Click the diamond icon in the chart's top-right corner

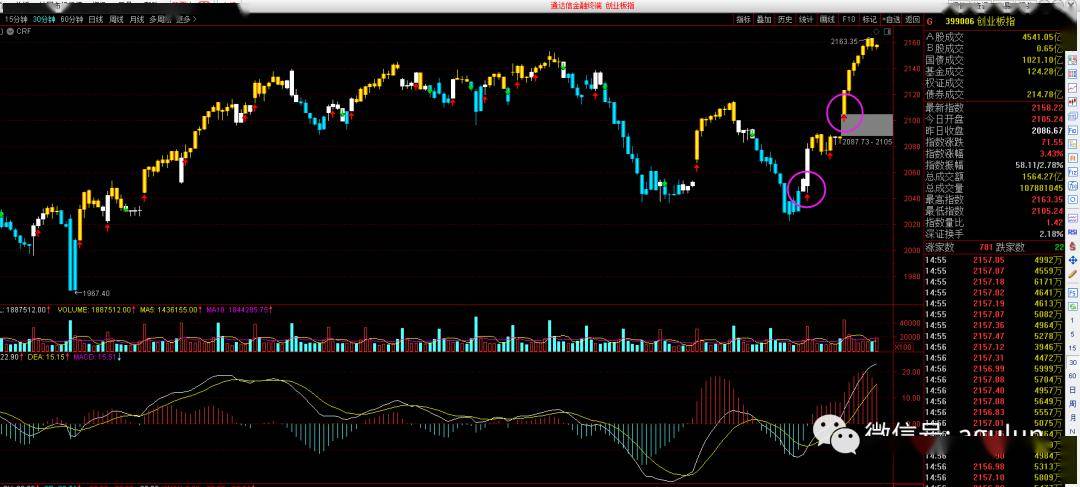(876, 32)
